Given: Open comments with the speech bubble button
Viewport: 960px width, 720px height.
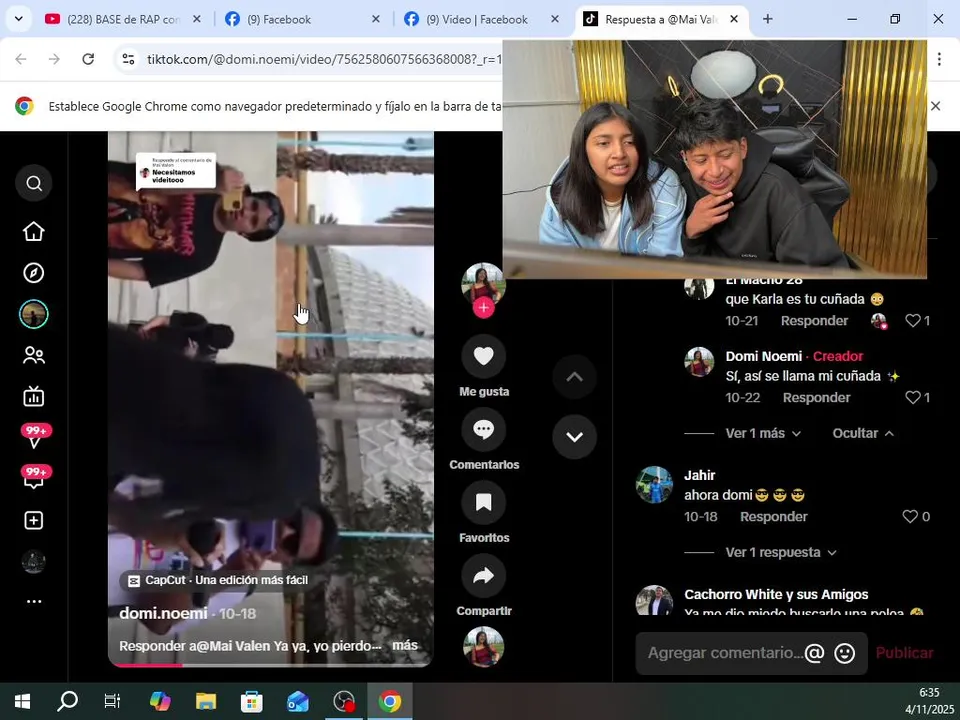Looking at the screenshot, I should (x=484, y=429).
